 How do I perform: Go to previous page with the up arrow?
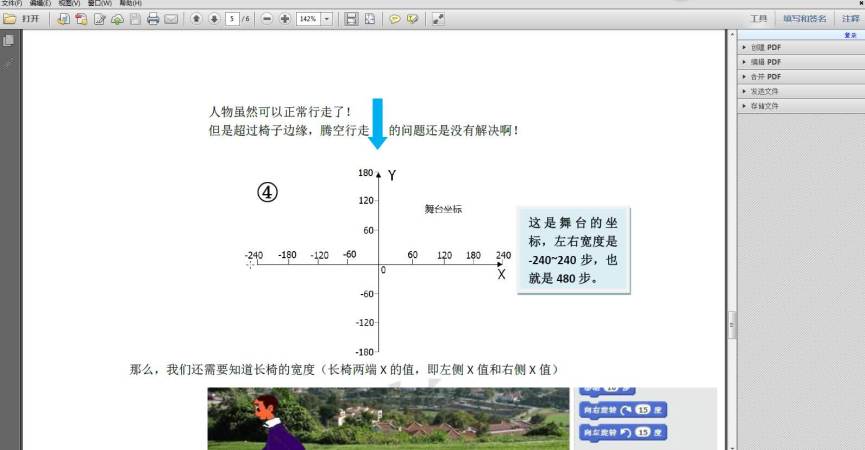point(196,19)
